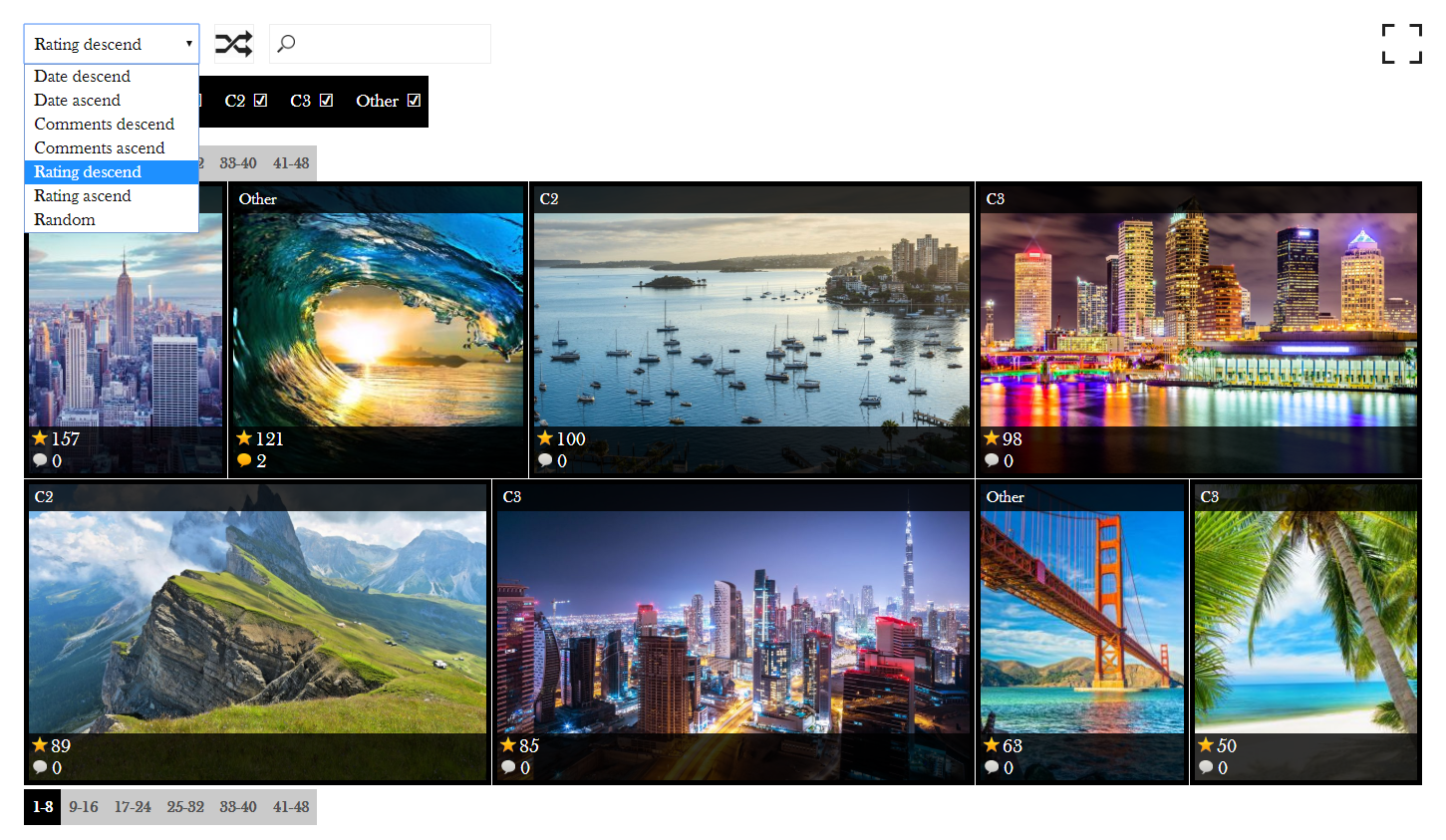Image resolution: width=1446 pixels, height=840 pixels.
Task: Open page 33-40 in bottom pagination
Action: [238, 807]
